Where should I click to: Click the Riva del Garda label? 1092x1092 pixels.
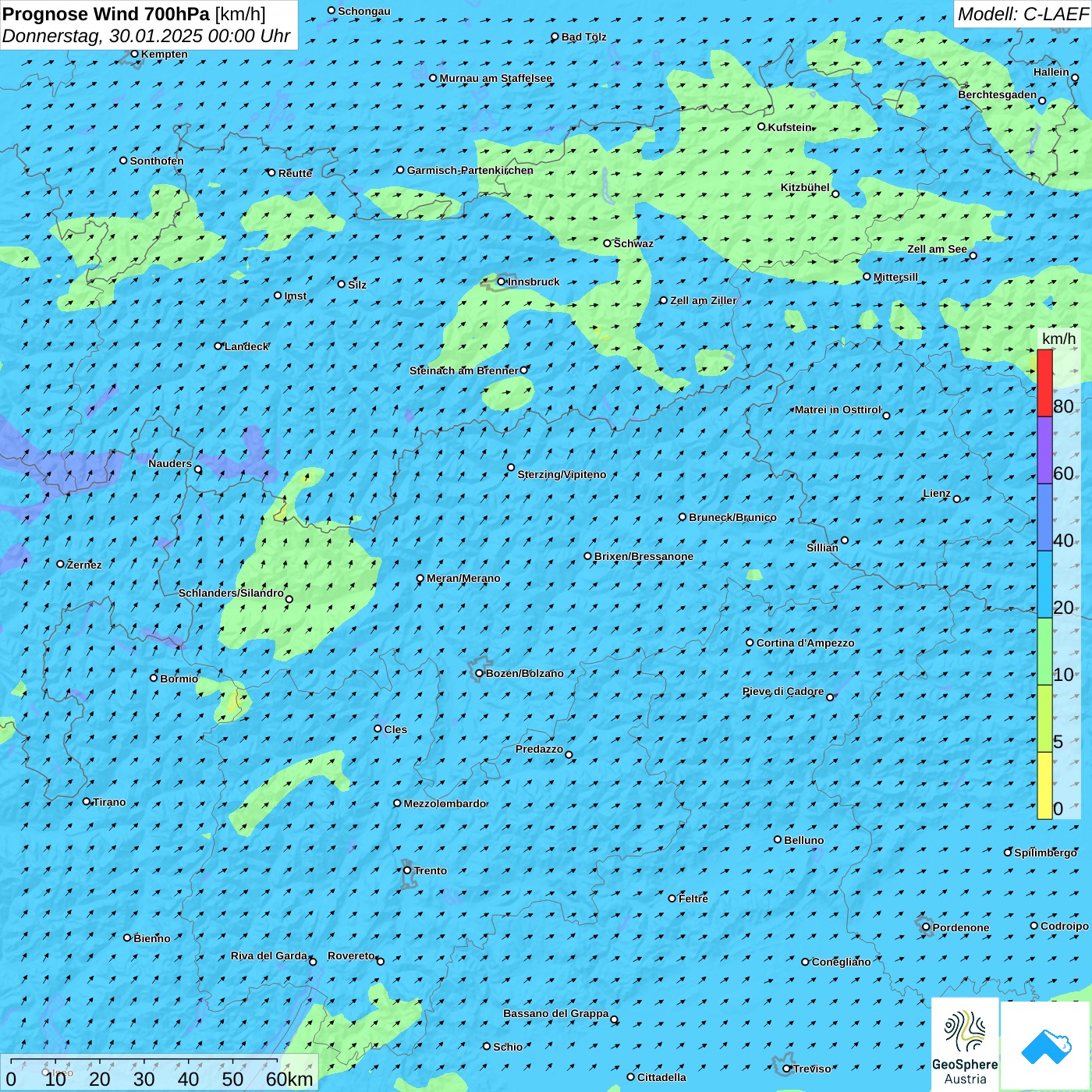[269, 955]
